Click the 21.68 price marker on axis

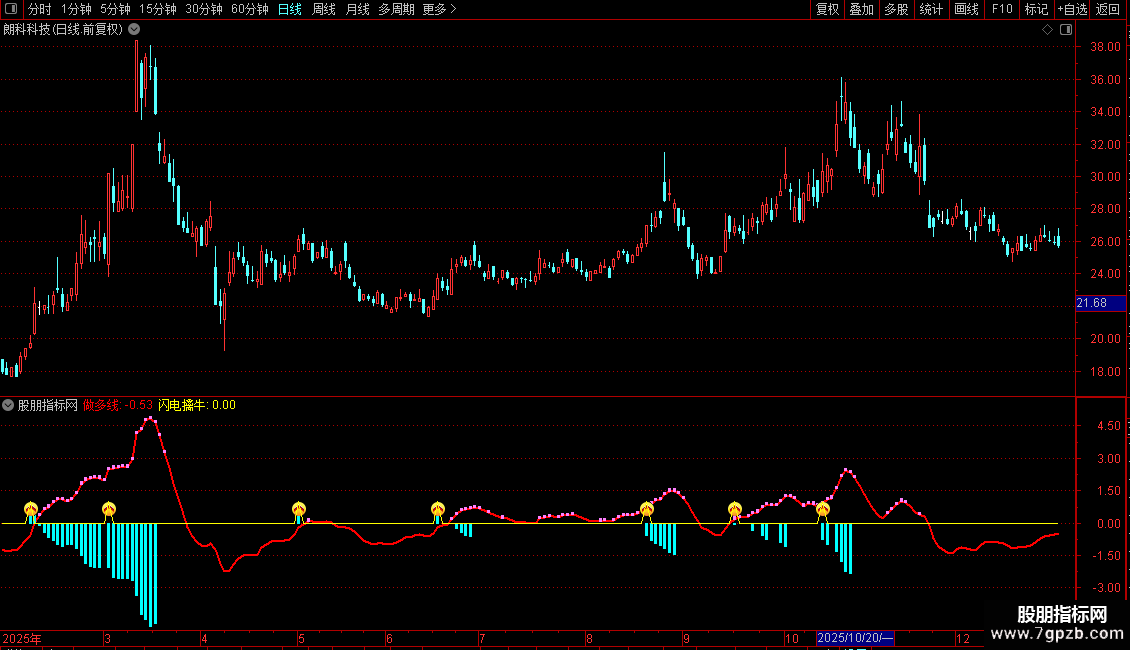[1100, 303]
